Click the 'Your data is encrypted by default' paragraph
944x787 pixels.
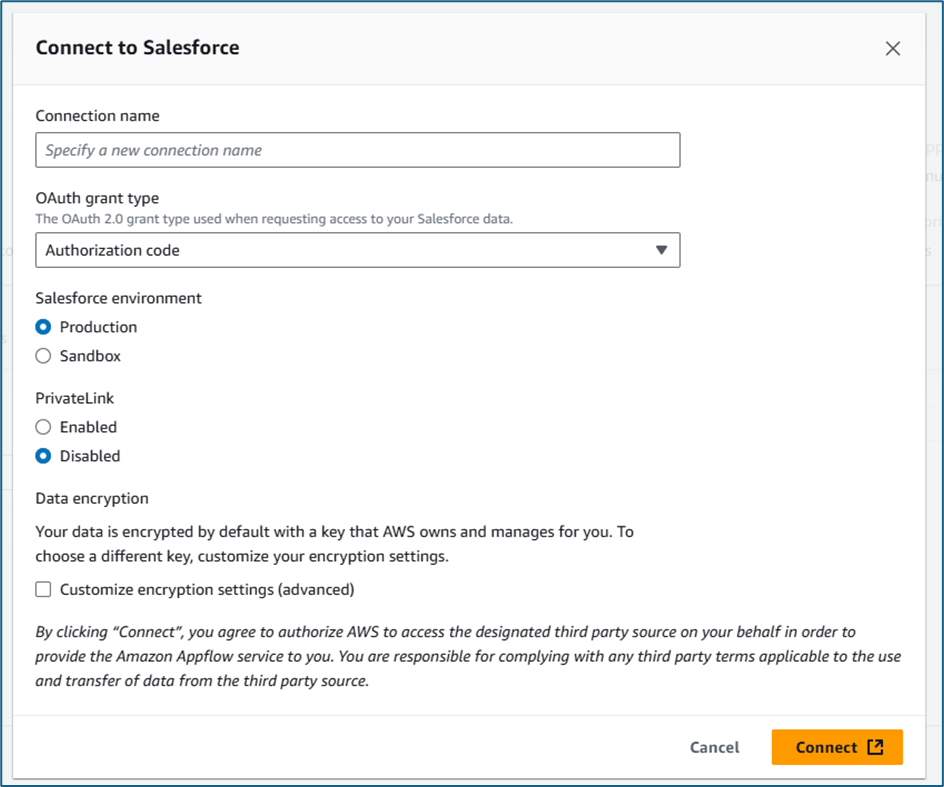(334, 544)
